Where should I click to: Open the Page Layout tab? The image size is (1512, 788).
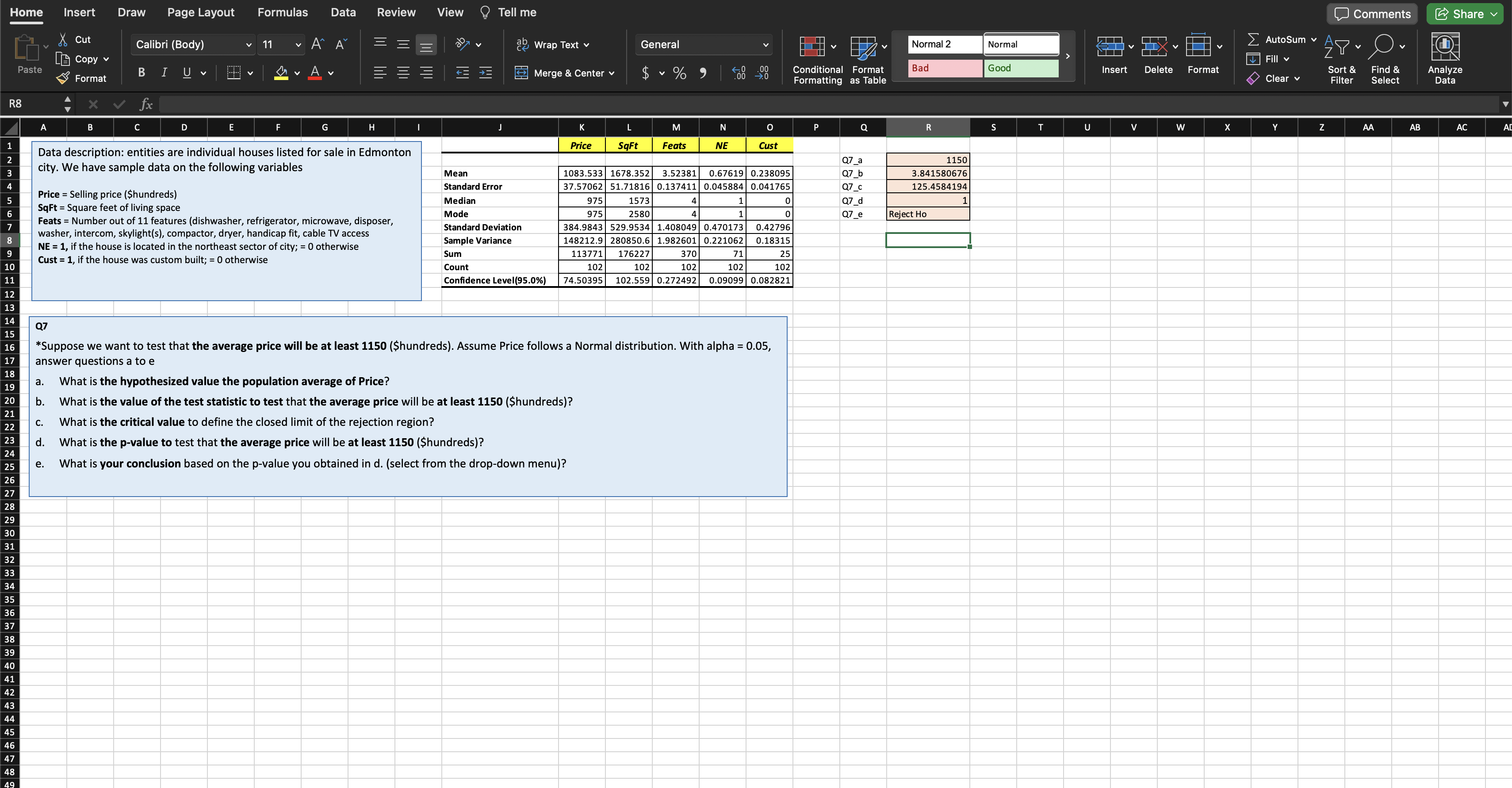(x=200, y=12)
